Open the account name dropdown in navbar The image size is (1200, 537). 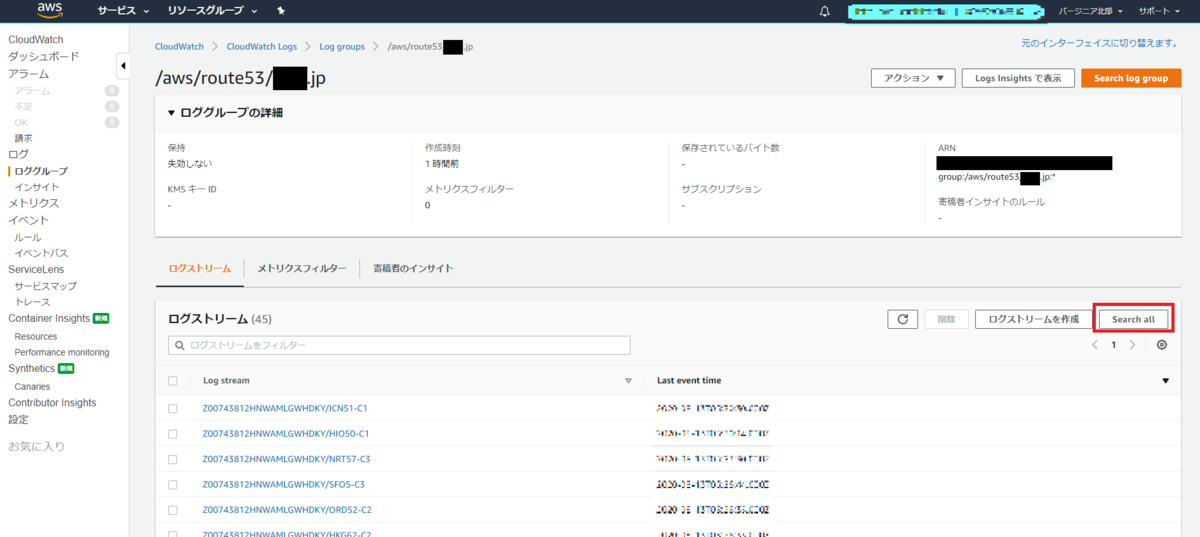click(946, 11)
